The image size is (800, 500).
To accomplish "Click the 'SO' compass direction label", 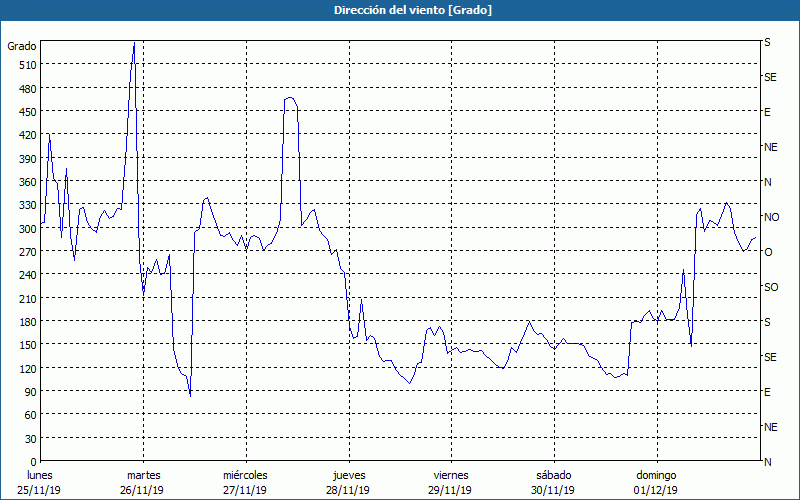I will coord(771,287).
